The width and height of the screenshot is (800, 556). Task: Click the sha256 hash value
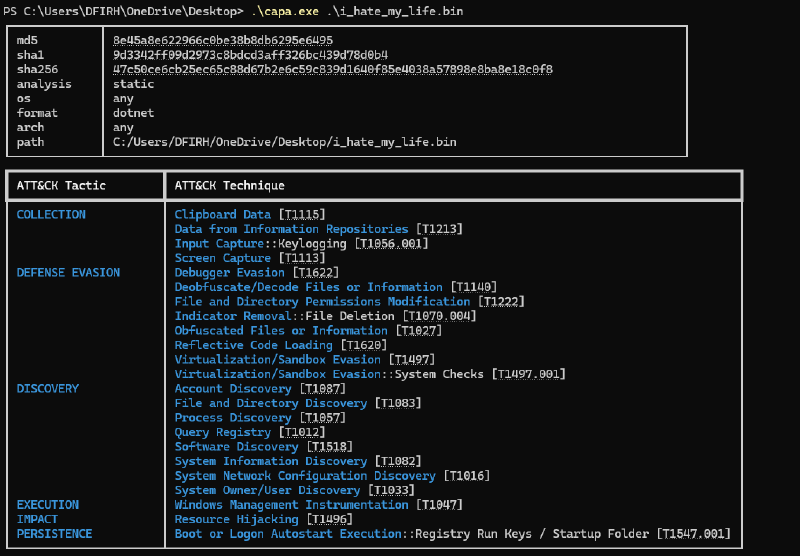pyautogui.click(x=333, y=69)
